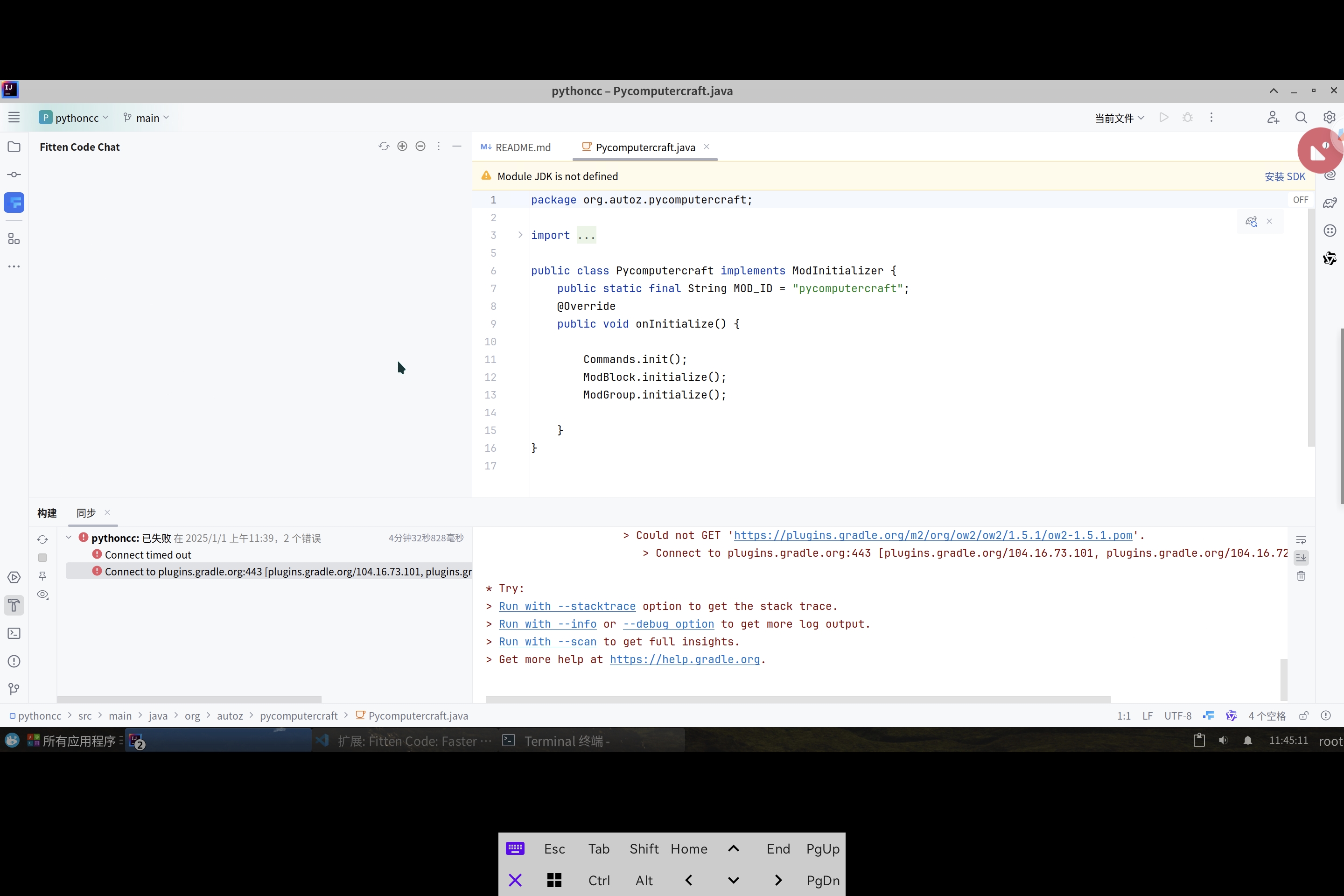Open the 当前文件 run configuration dropdown
Image resolution: width=1344 pixels, height=896 pixels.
coord(1120,118)
